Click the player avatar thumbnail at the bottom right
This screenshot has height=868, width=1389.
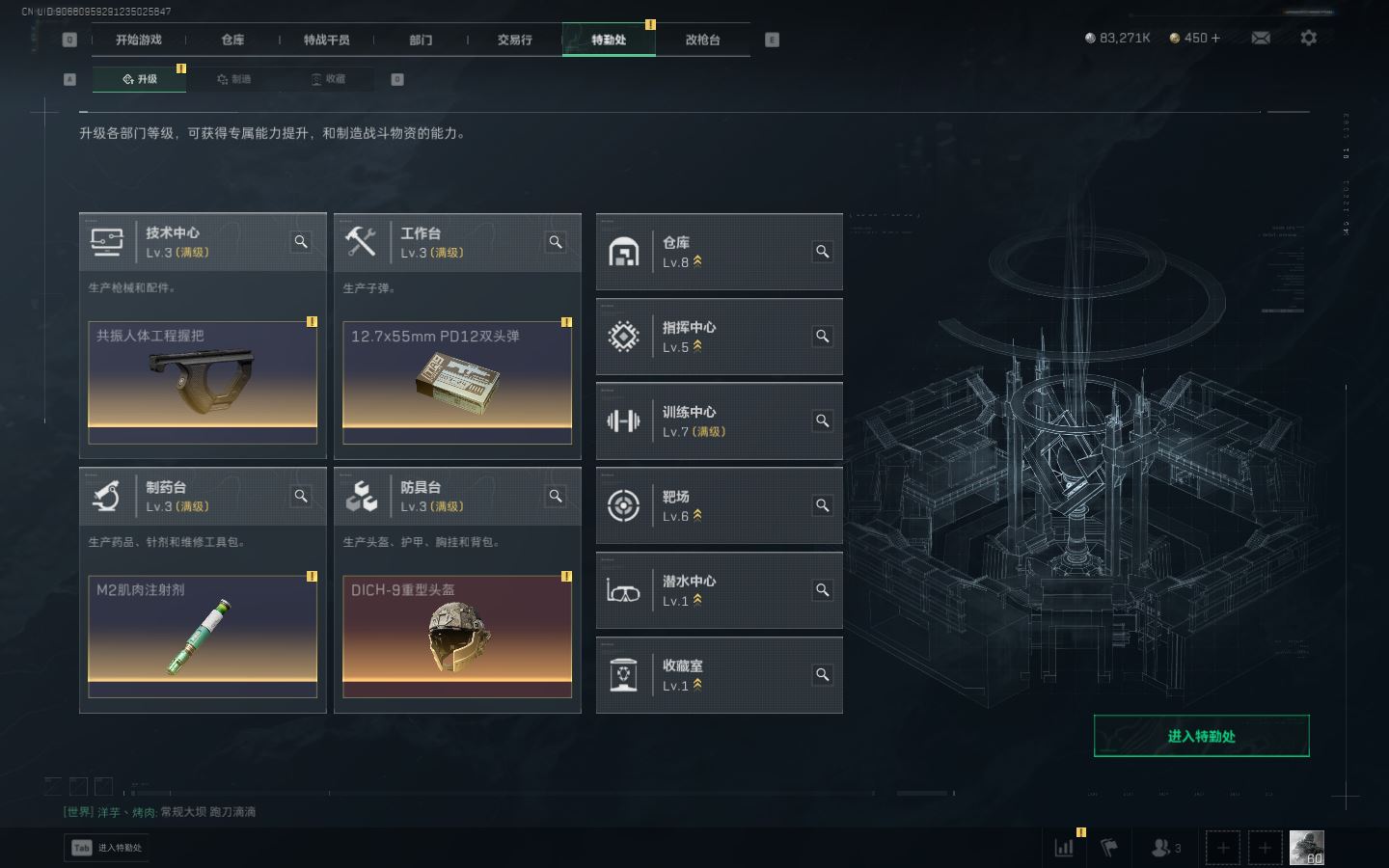(x=1307, y=848)
